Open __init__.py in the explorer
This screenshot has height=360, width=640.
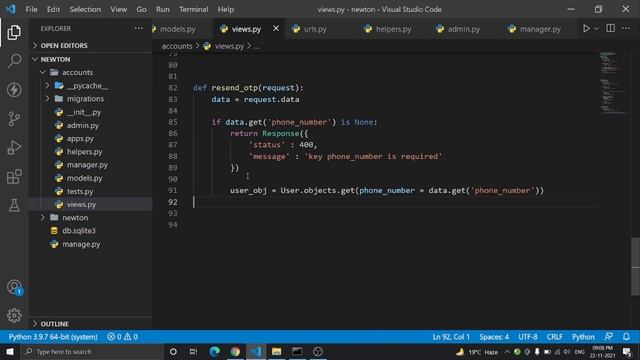click(91, 112)
